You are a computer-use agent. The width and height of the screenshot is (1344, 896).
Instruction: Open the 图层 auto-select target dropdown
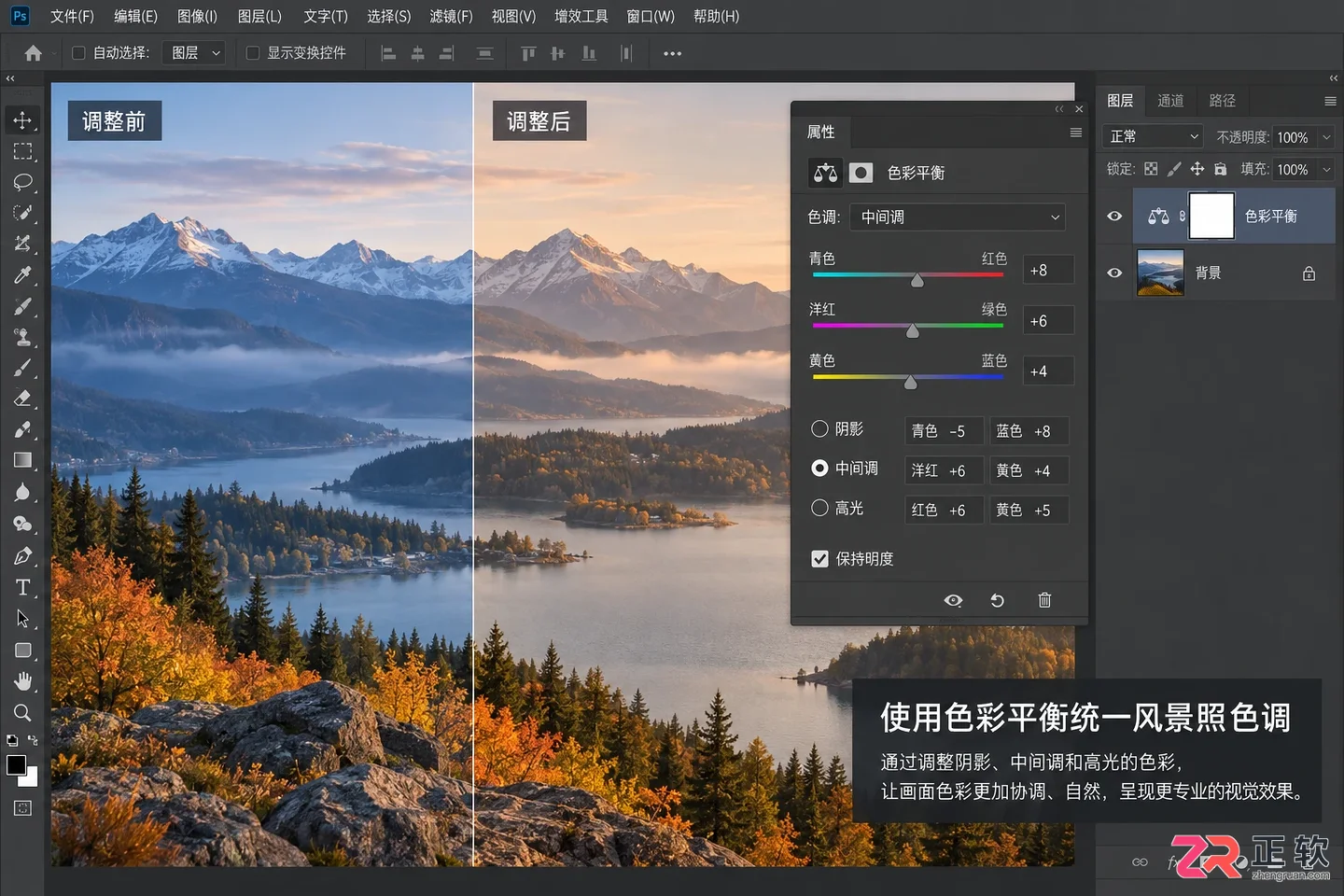click(194, 53)
